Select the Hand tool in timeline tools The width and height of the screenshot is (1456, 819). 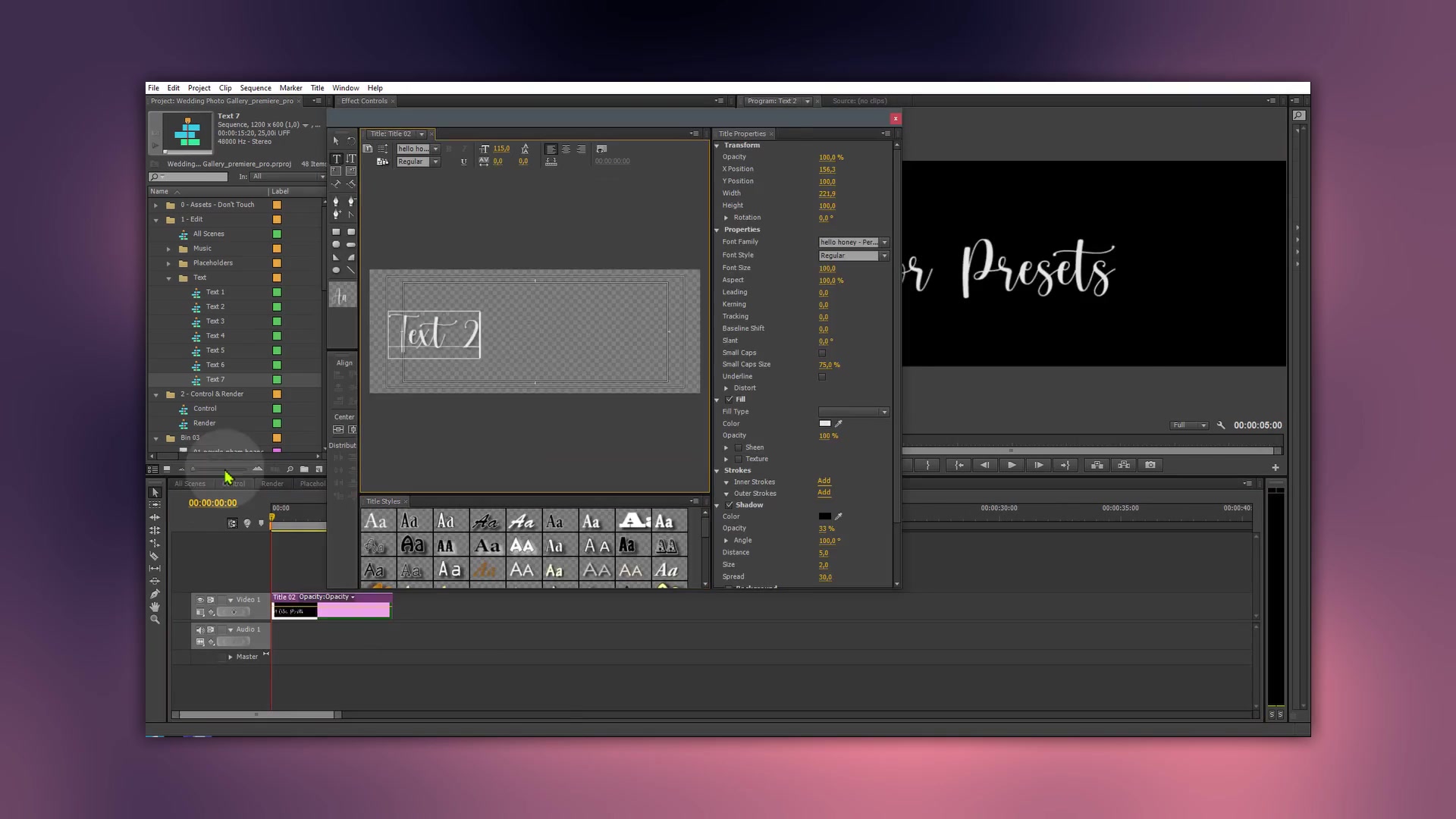[x=155, y=607]
